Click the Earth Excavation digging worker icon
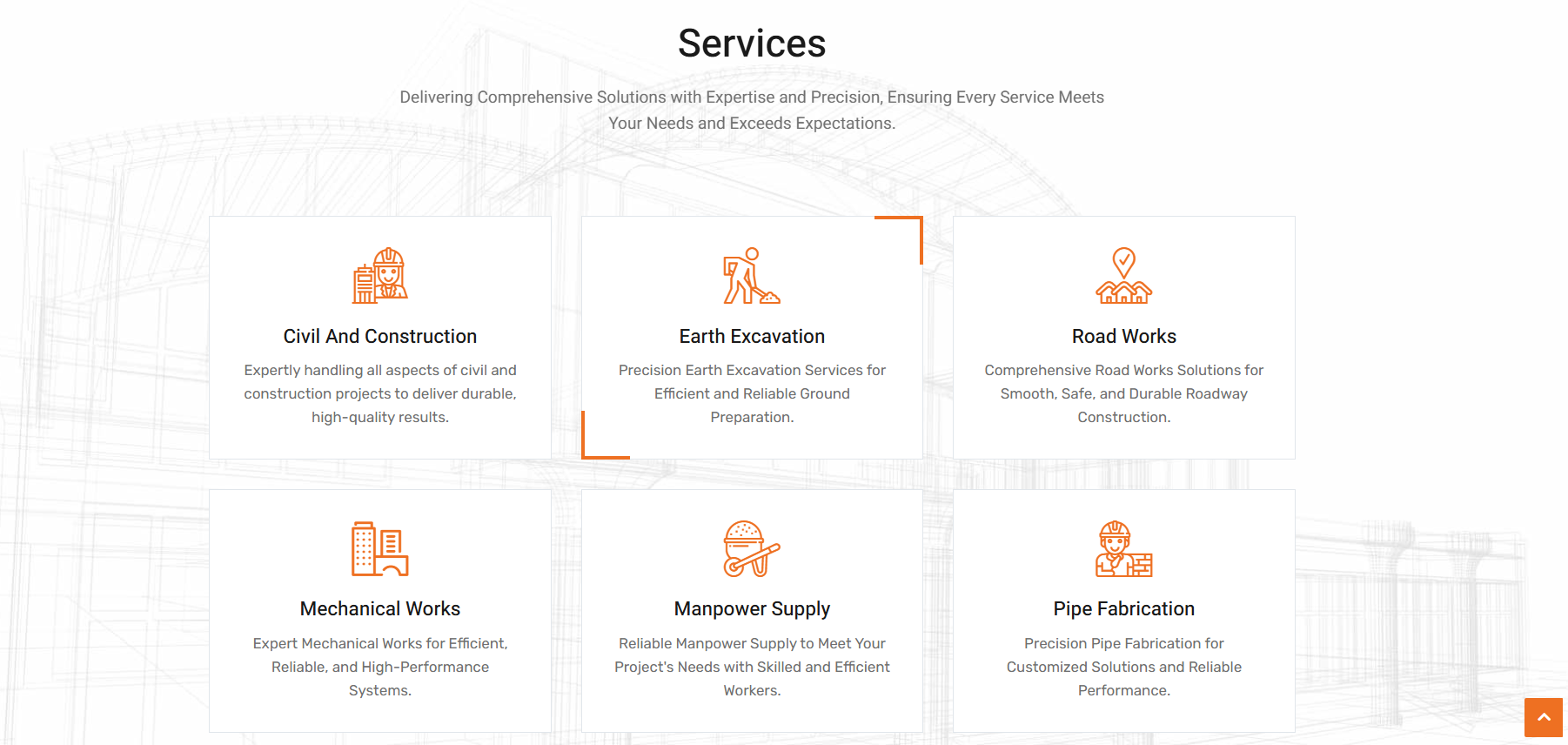Screen dimensions: 1568x745 (752, 275)
